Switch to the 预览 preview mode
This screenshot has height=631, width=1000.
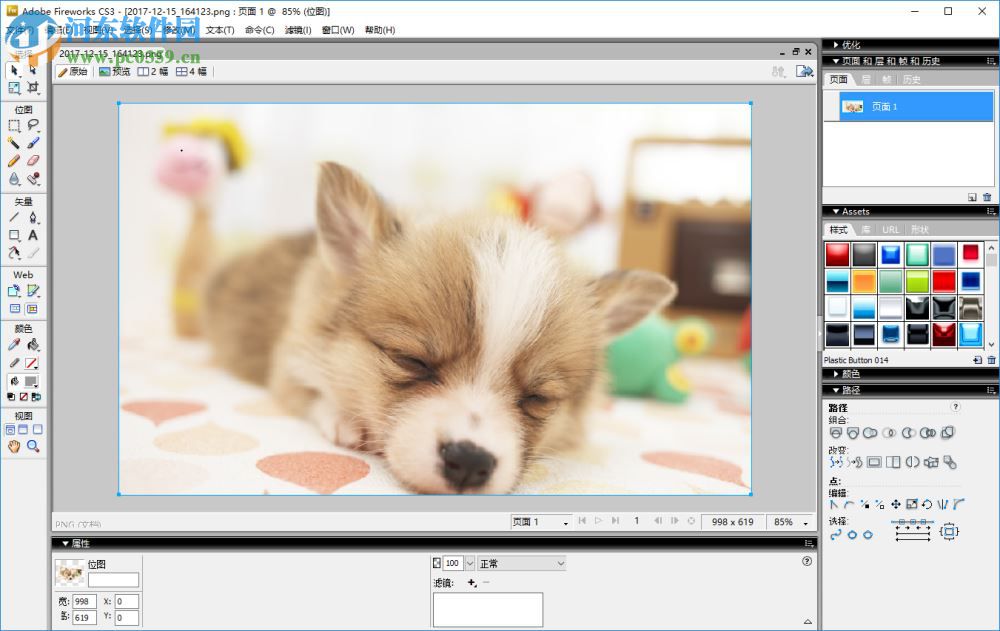click(x=113, y=71)
